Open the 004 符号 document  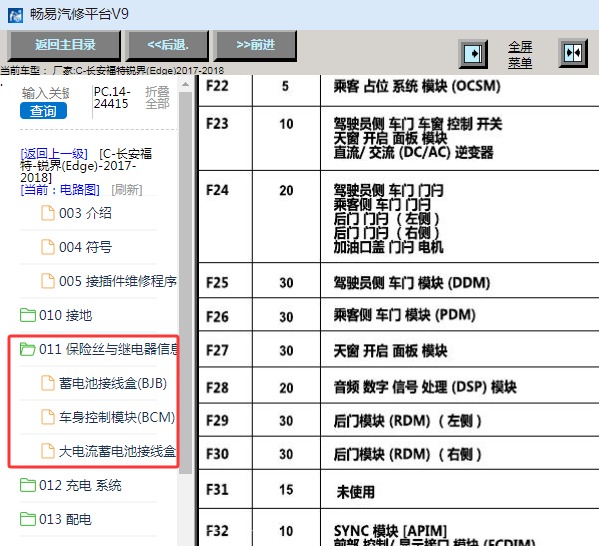(85, 247)
